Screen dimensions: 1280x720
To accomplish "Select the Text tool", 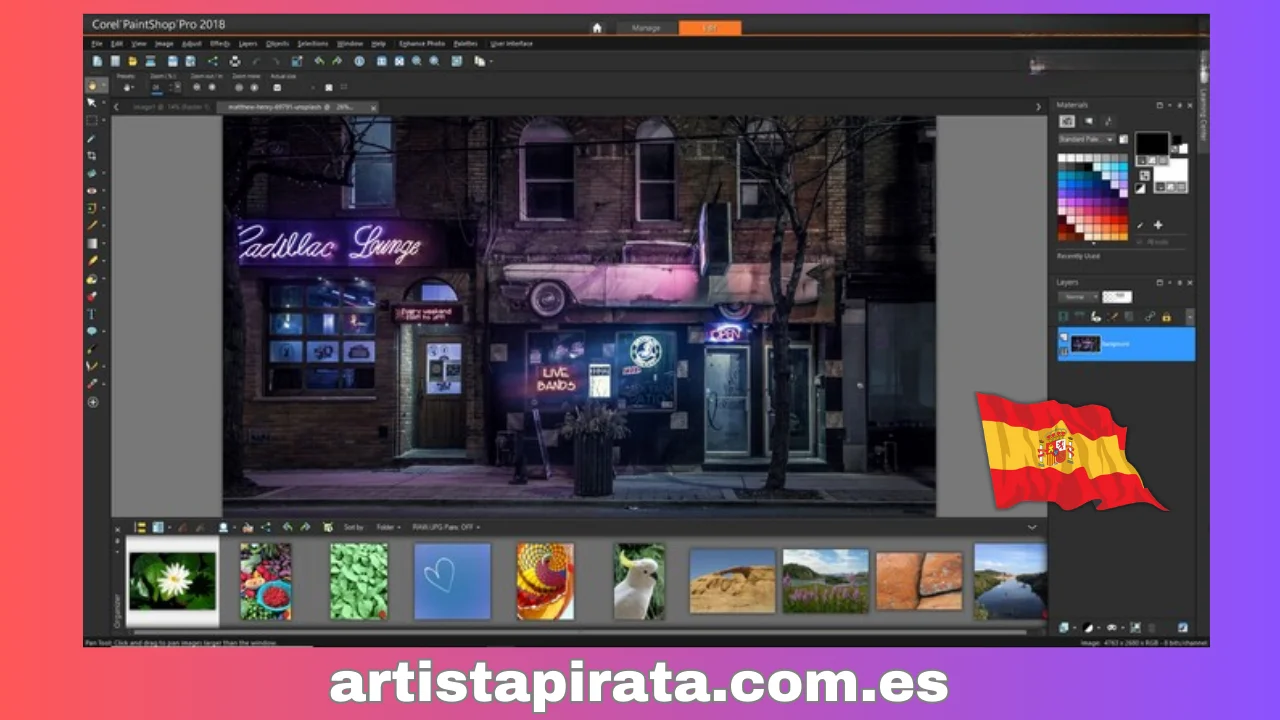I will pyautogui.click(x=92, y=314).
